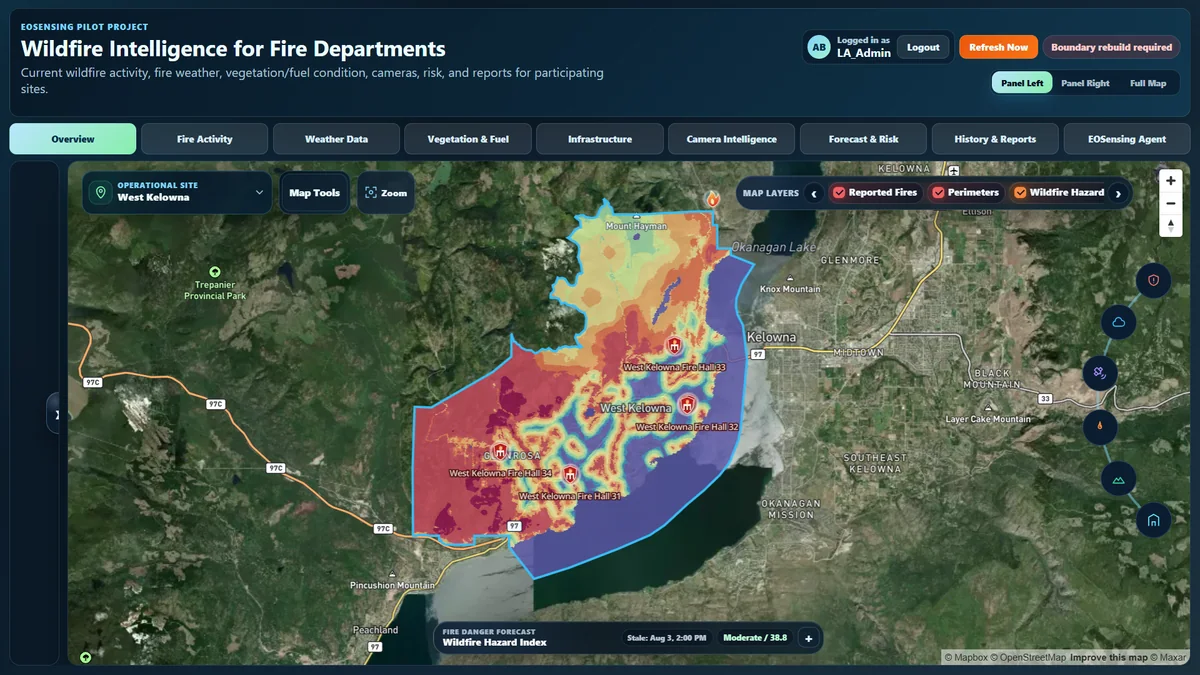Click the Refresh Now button

998,47
